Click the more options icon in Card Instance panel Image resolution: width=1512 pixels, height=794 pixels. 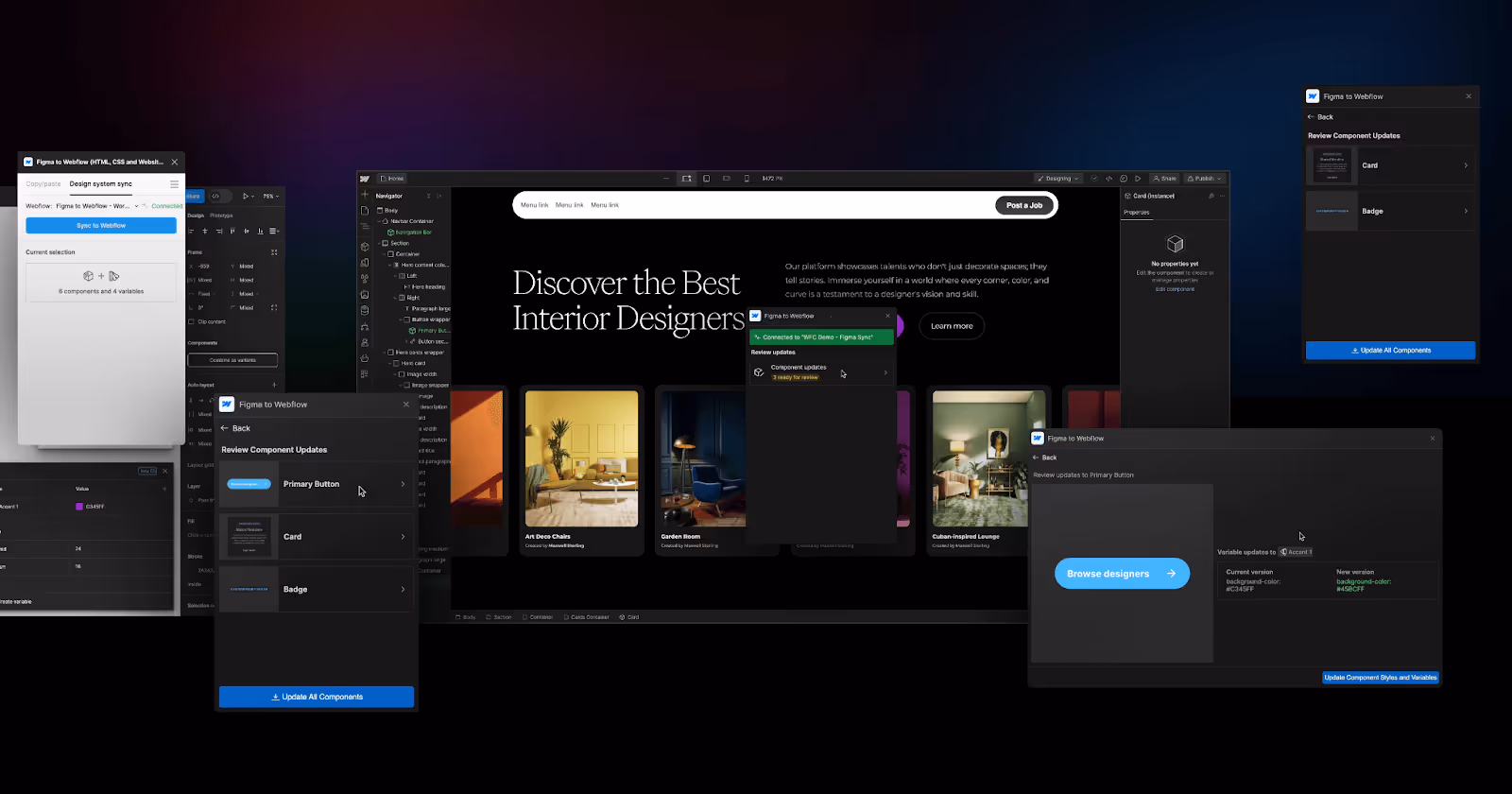click(1222, 196)
